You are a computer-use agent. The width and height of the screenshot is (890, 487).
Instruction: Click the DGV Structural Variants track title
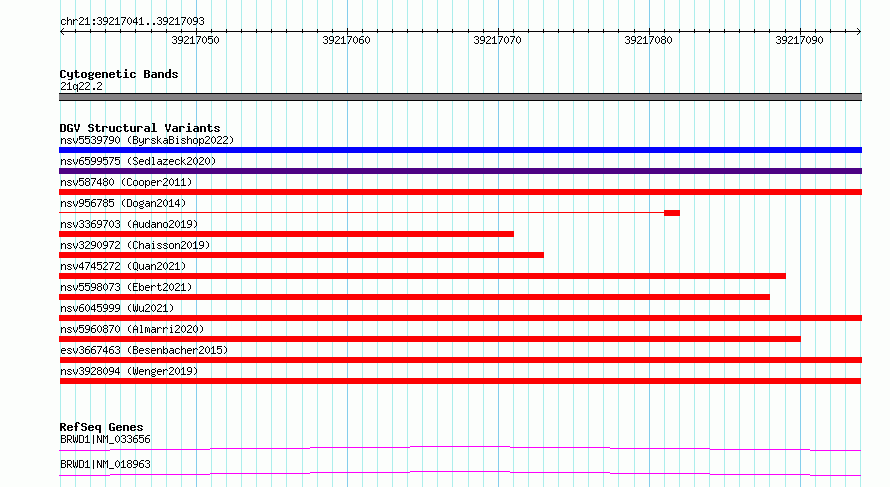pos(140,128)
